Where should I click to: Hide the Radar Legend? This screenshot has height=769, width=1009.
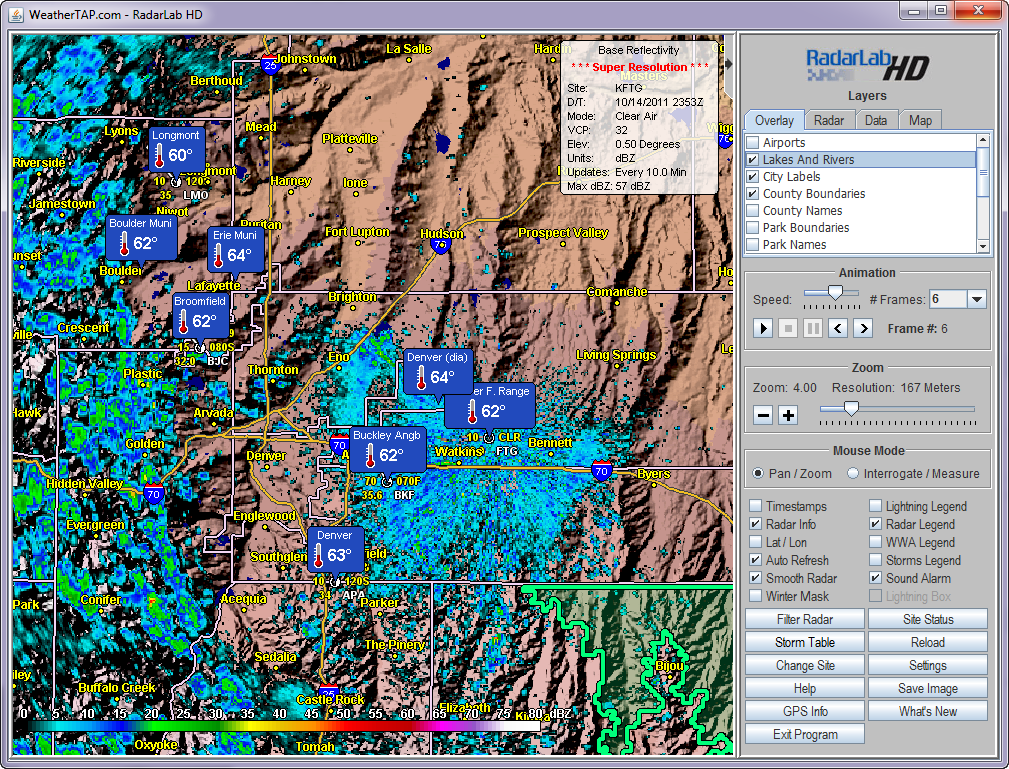[876, 524]
